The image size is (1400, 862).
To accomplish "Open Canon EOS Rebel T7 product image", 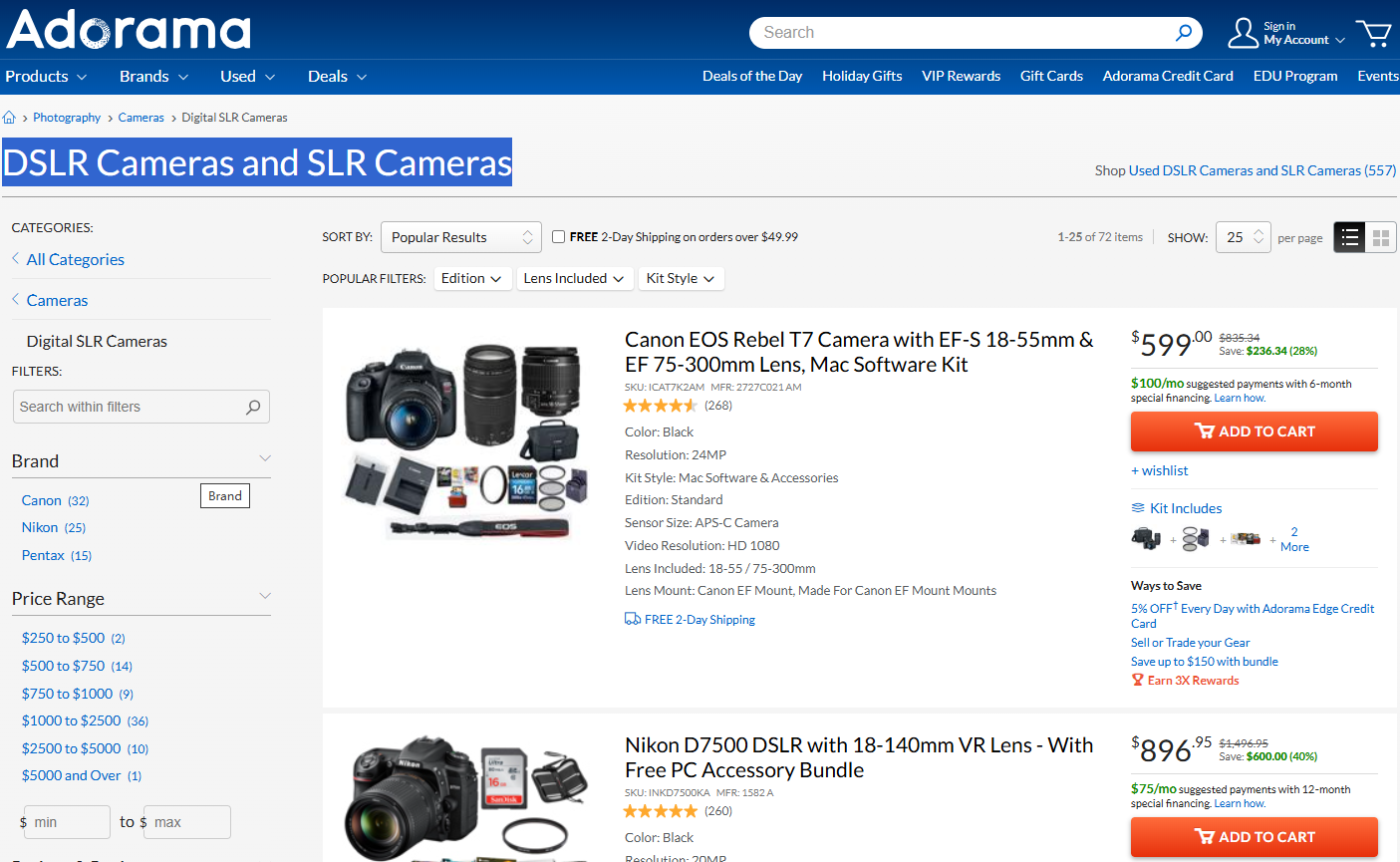I will [x=463, y=441].
